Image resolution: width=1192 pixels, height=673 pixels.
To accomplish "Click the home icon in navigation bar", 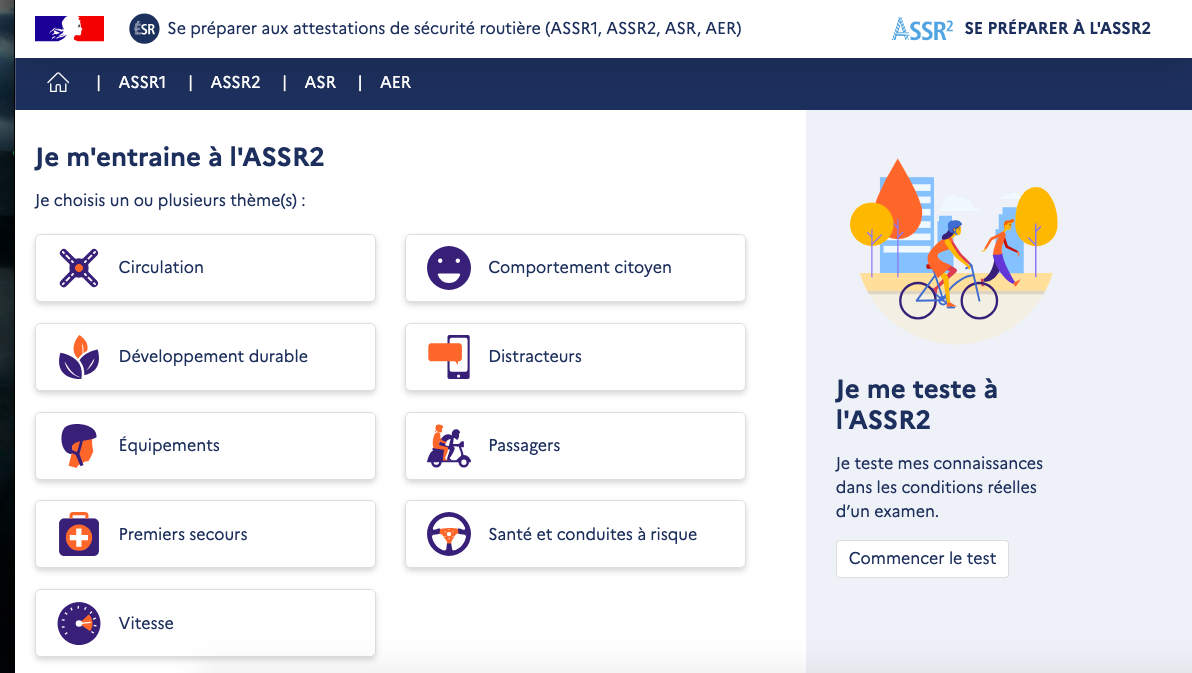I will click(x=58, y=83).
